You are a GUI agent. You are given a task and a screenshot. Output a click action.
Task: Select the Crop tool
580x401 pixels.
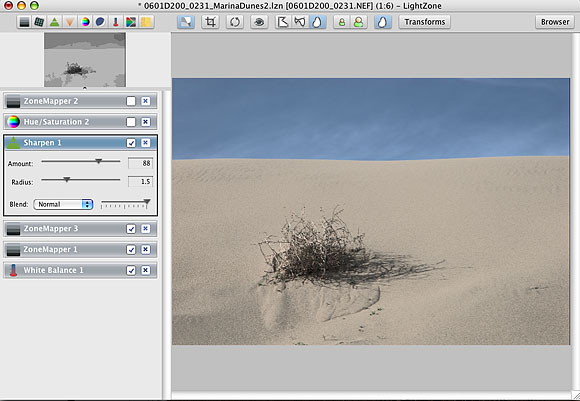[210, 22]
